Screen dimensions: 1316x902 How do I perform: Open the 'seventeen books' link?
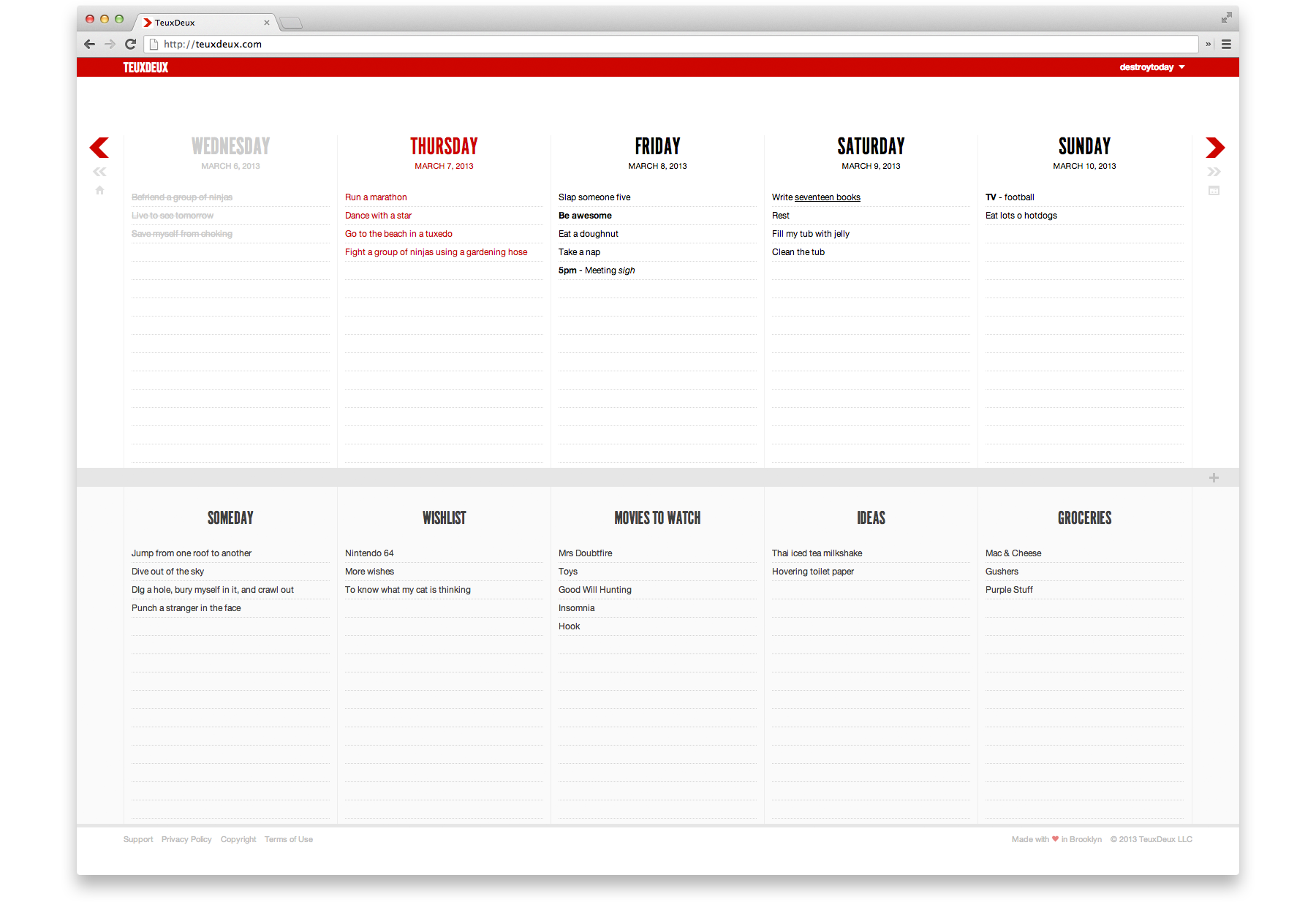click(x=827, y=197)
